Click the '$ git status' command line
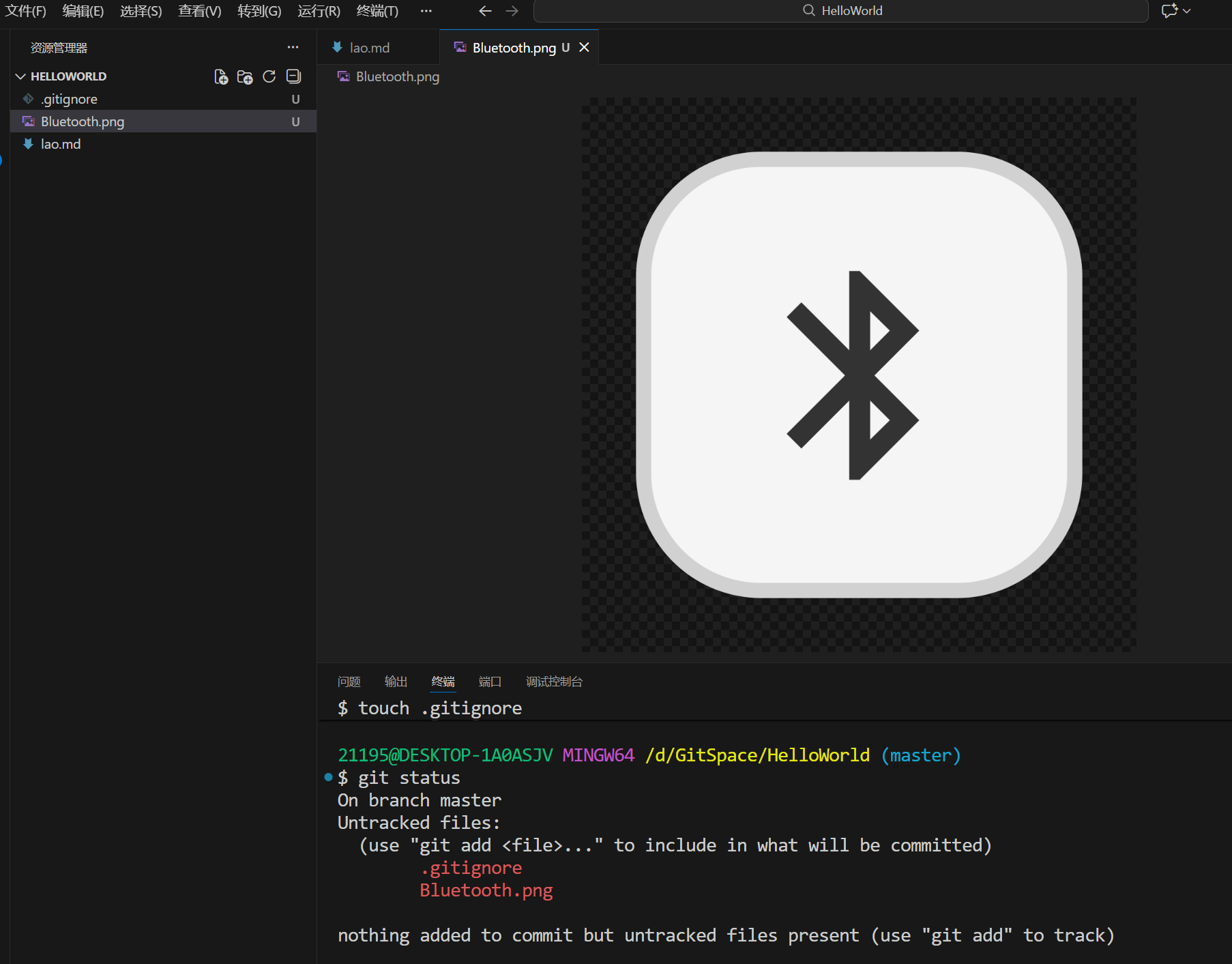This screenshot has height=964, width=1232. click(x=399, y=778)
